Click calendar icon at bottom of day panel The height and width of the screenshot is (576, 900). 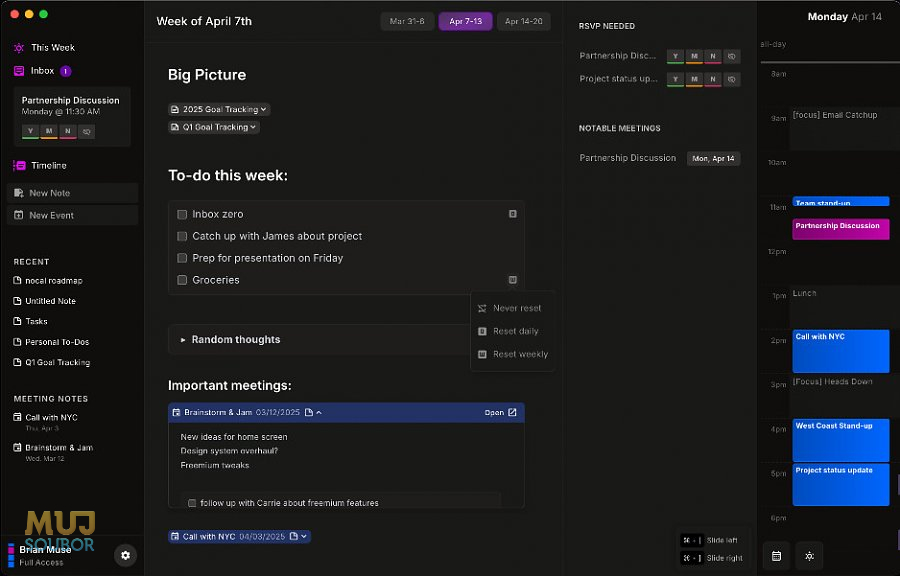(x=776, y=556)
